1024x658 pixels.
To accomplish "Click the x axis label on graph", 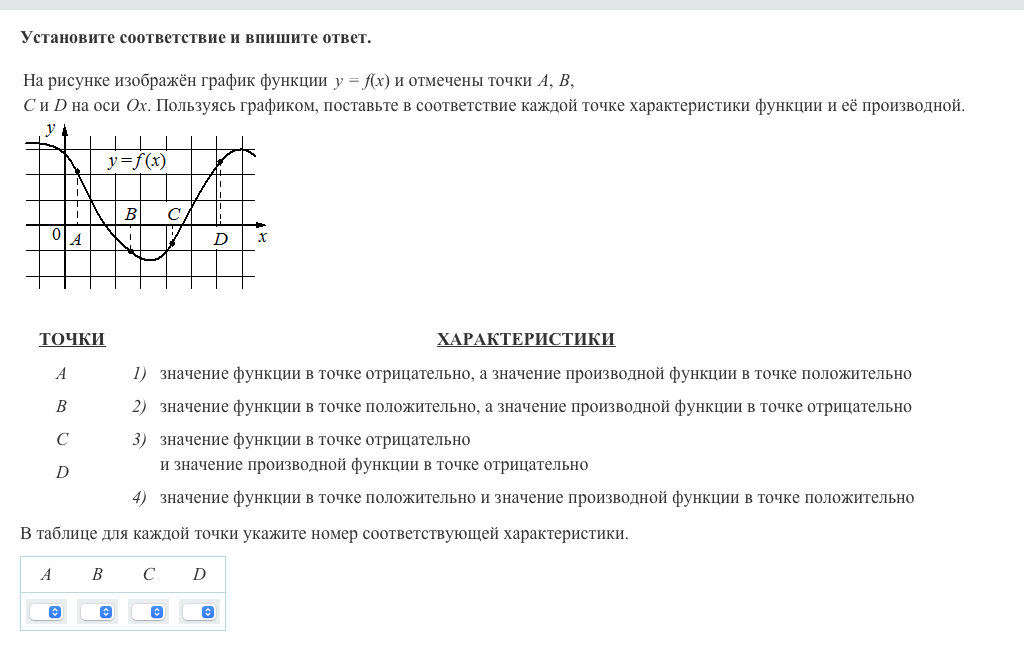I will tap(262, 237).
